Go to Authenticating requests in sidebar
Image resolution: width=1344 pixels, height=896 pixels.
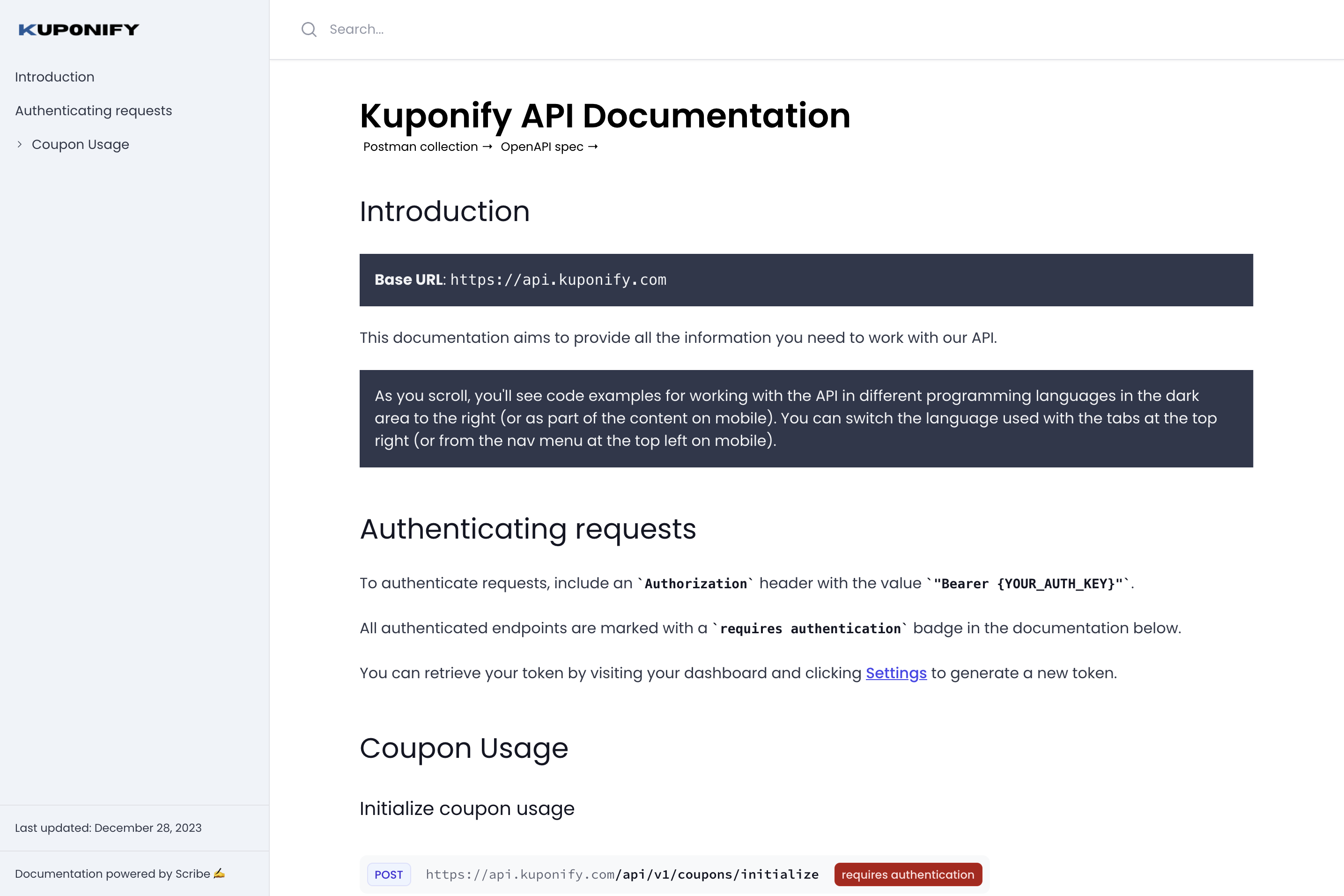[x=94, y=111]
